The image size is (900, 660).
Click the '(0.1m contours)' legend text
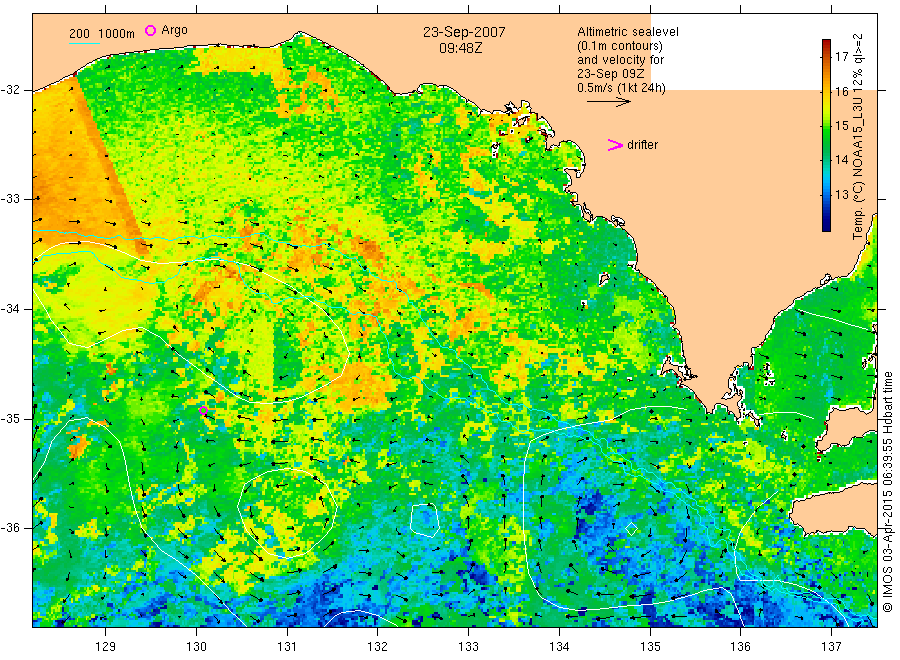[619, 46]
